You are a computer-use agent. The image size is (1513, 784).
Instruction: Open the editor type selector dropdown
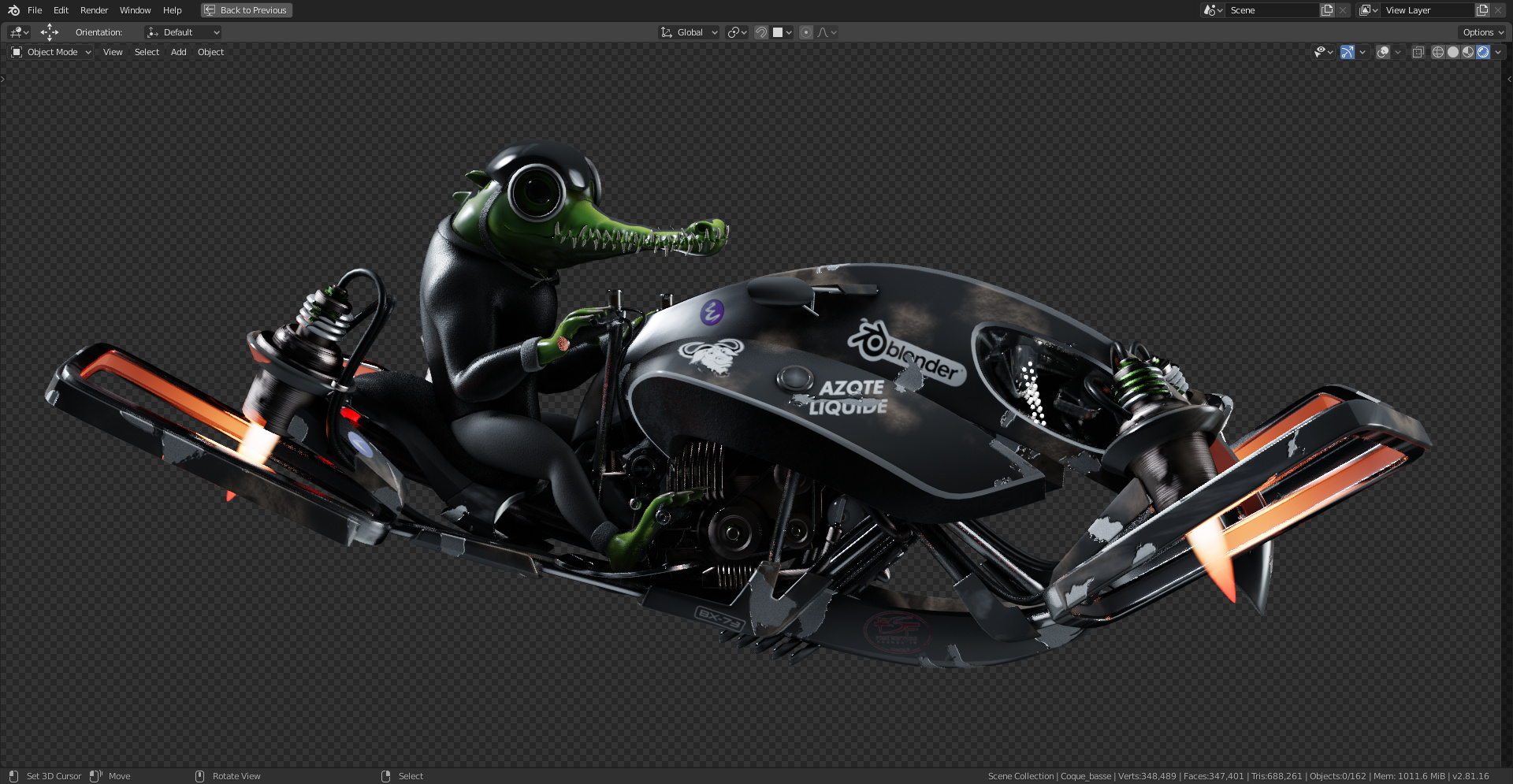[20, 32]
